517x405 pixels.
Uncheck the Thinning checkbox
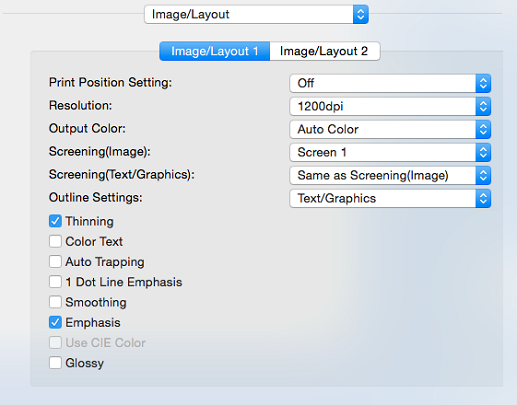click(55, 221)
